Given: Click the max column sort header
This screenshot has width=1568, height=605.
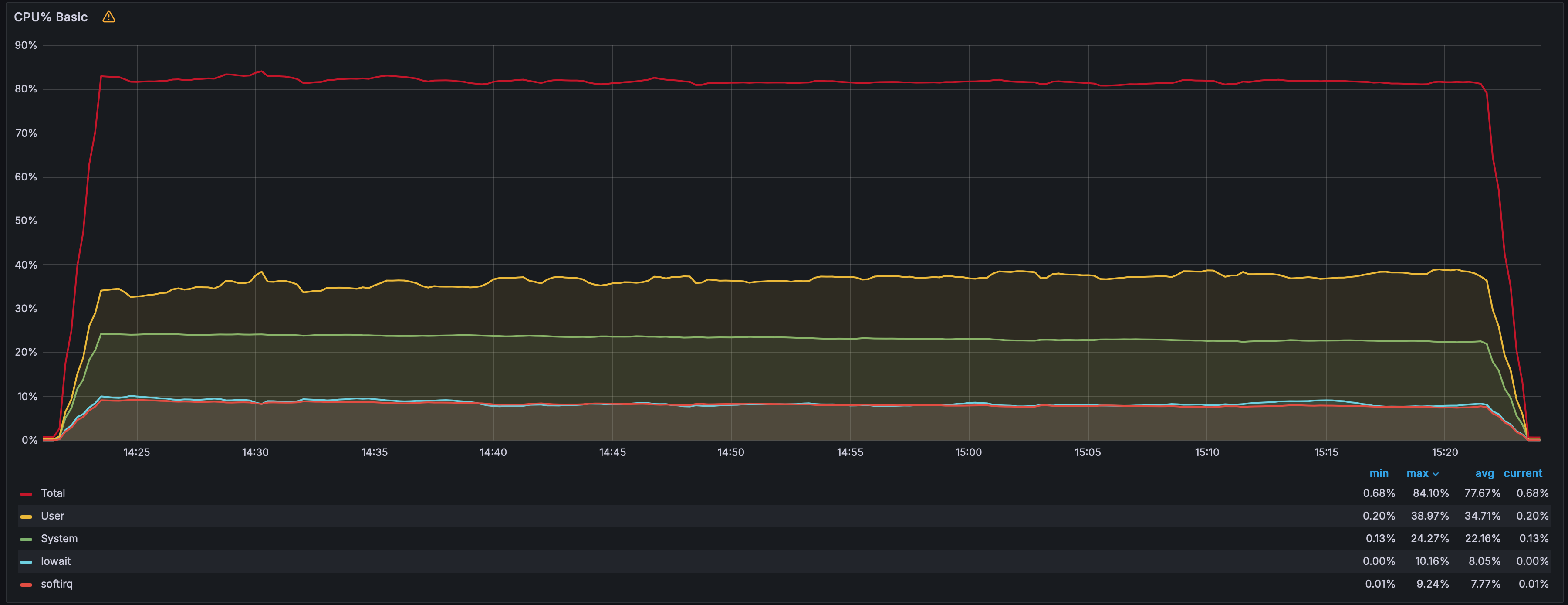Looking at the screenshot, I should (x=1417, y=473).
